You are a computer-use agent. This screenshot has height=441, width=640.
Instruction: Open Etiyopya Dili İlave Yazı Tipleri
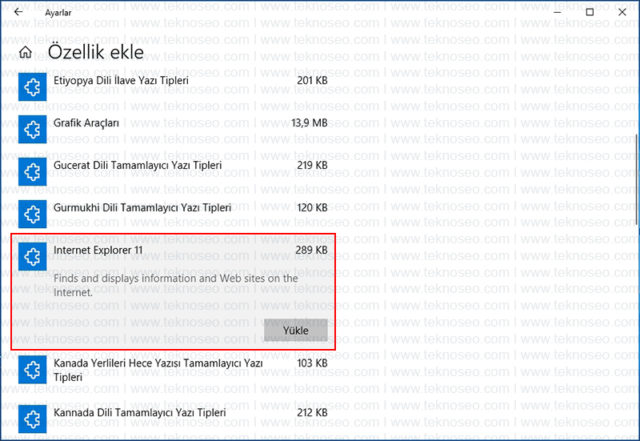(x=121, y=80)
